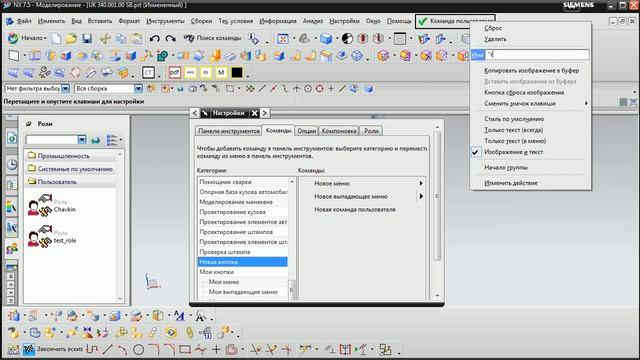
Task: Click Копировать изображение в буфер
Action: 531,70
